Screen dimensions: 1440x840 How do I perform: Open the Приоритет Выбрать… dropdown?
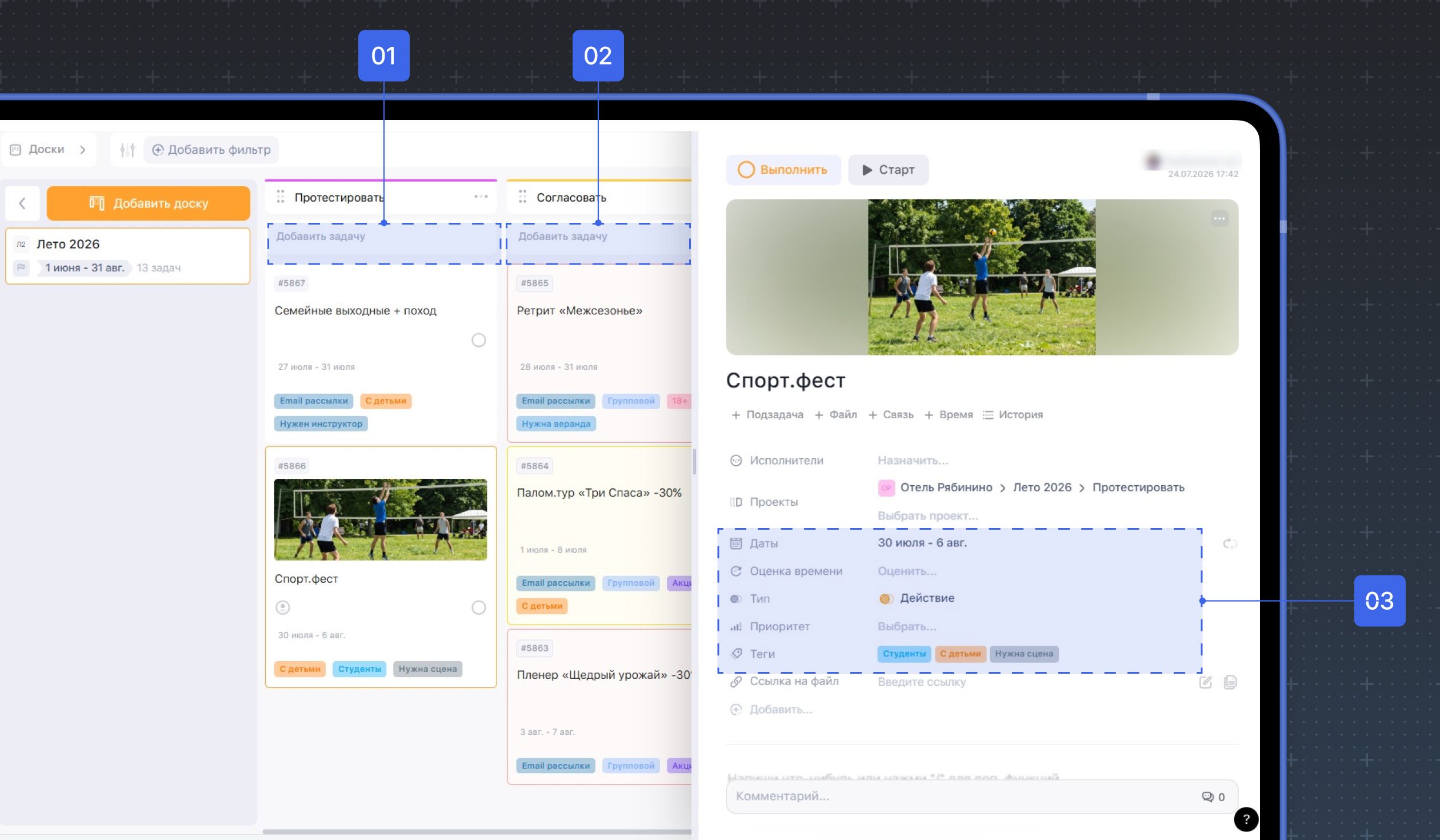907,626
